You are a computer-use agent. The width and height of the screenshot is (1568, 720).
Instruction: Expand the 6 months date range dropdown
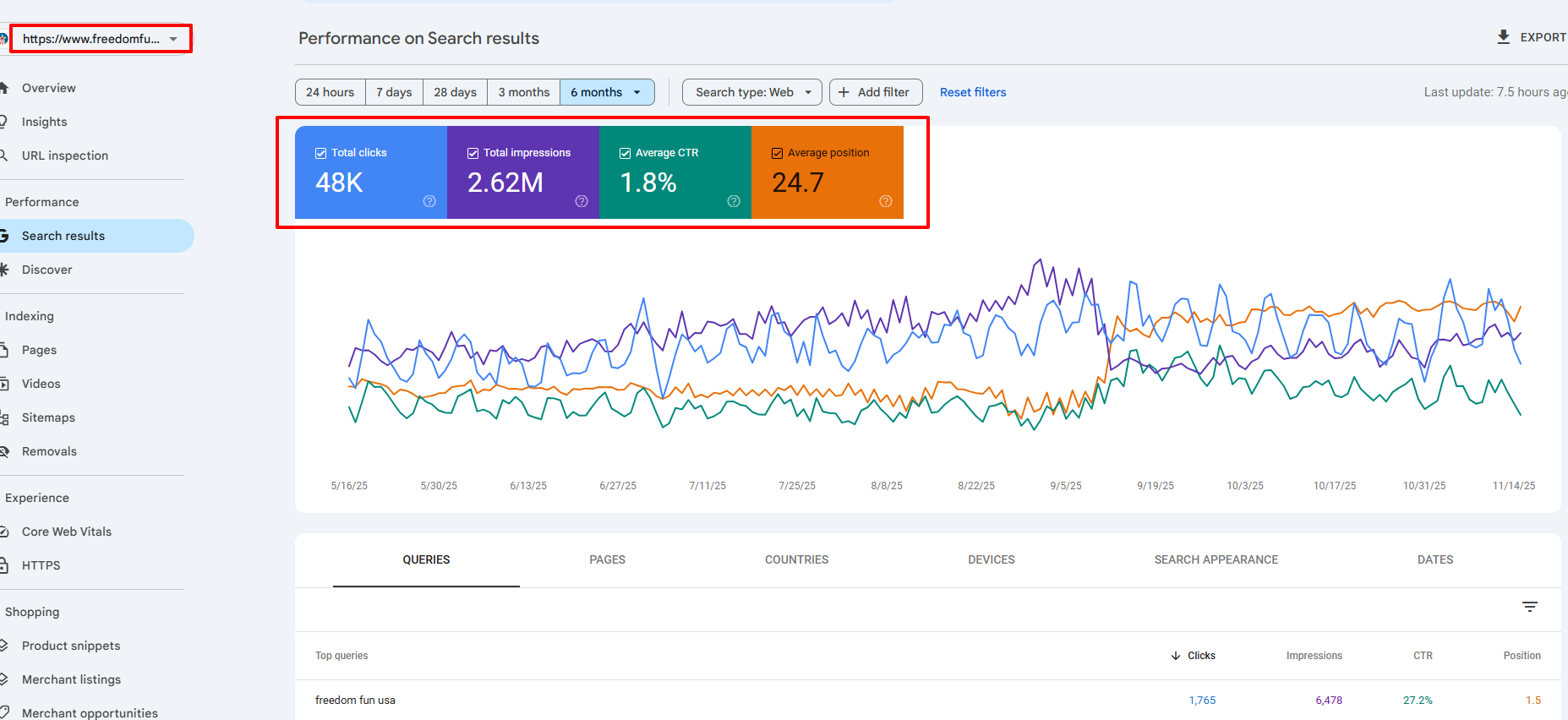[x=637, y=92]
